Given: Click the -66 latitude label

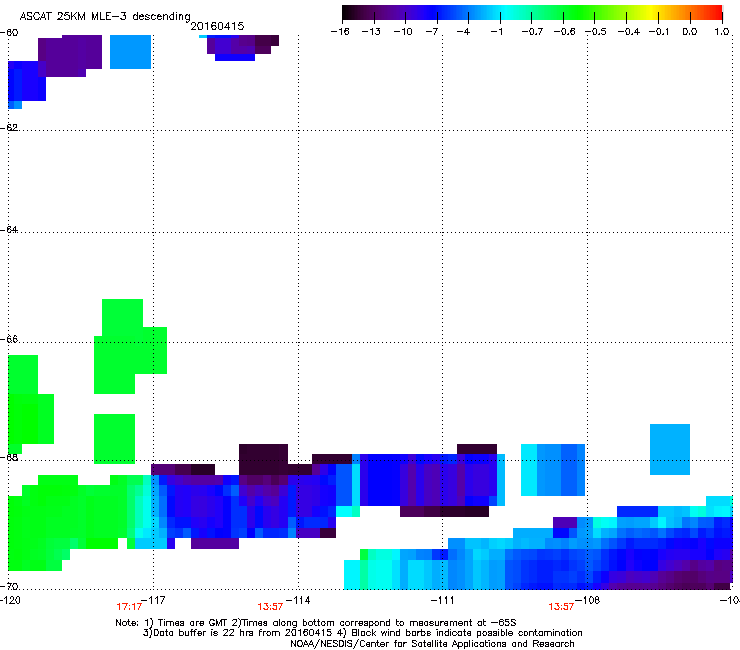Looking at the screenshot, I should tap(9, 339).
